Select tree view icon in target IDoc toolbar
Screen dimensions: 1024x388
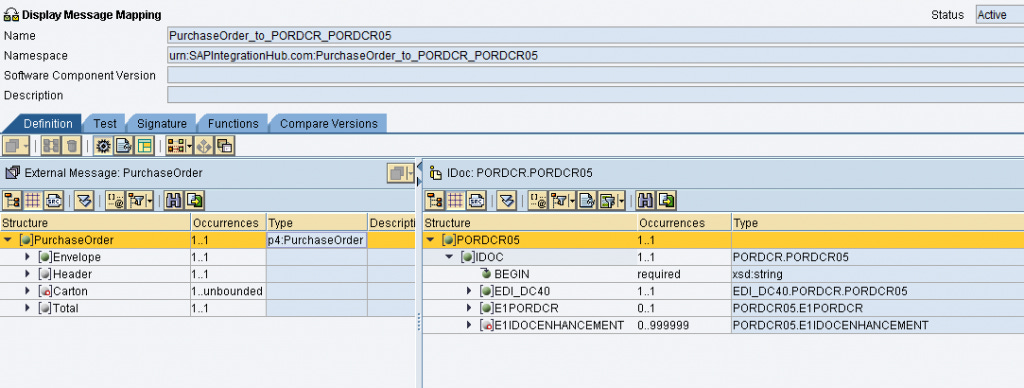[435, 200]
